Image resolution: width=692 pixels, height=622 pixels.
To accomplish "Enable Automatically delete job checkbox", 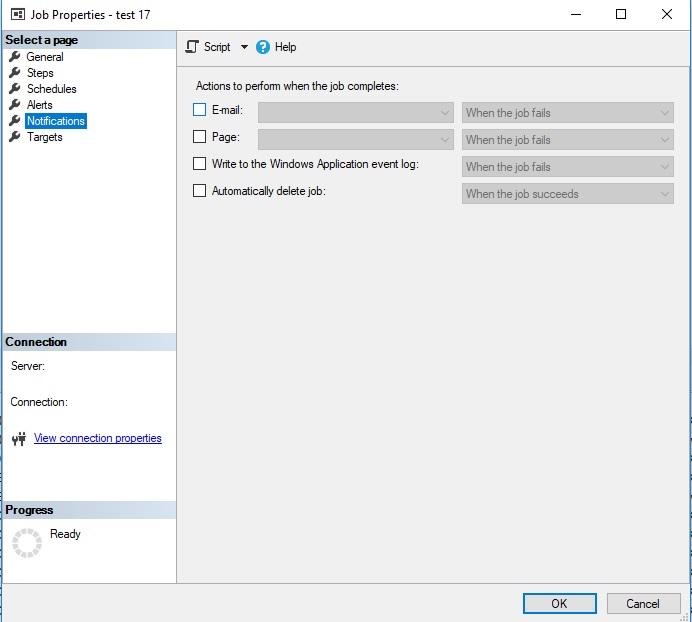I will 200,191.
